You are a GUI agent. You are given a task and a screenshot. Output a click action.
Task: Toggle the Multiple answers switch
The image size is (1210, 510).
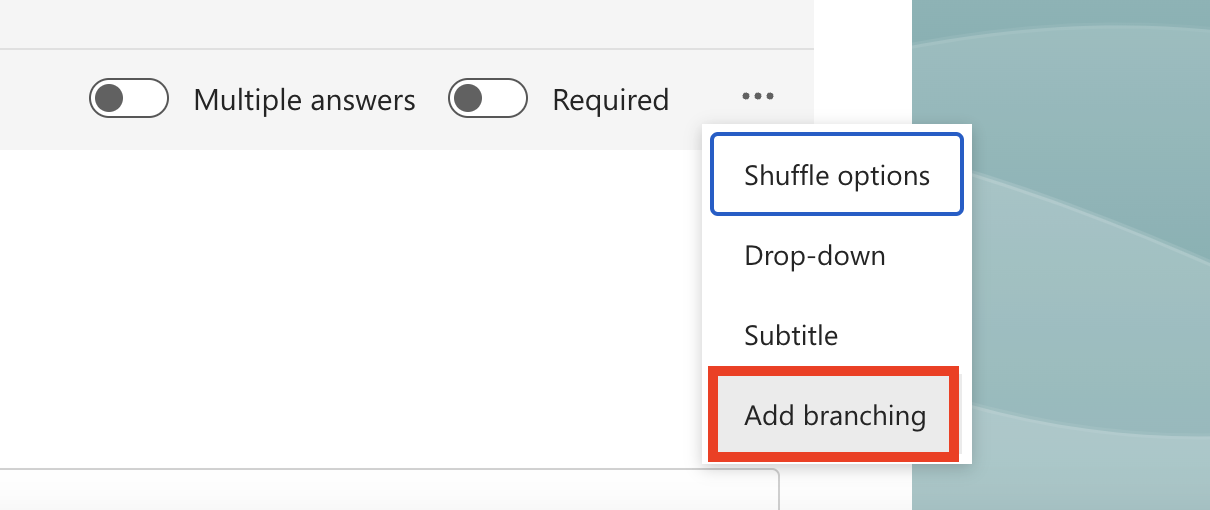tap(128, 99)
